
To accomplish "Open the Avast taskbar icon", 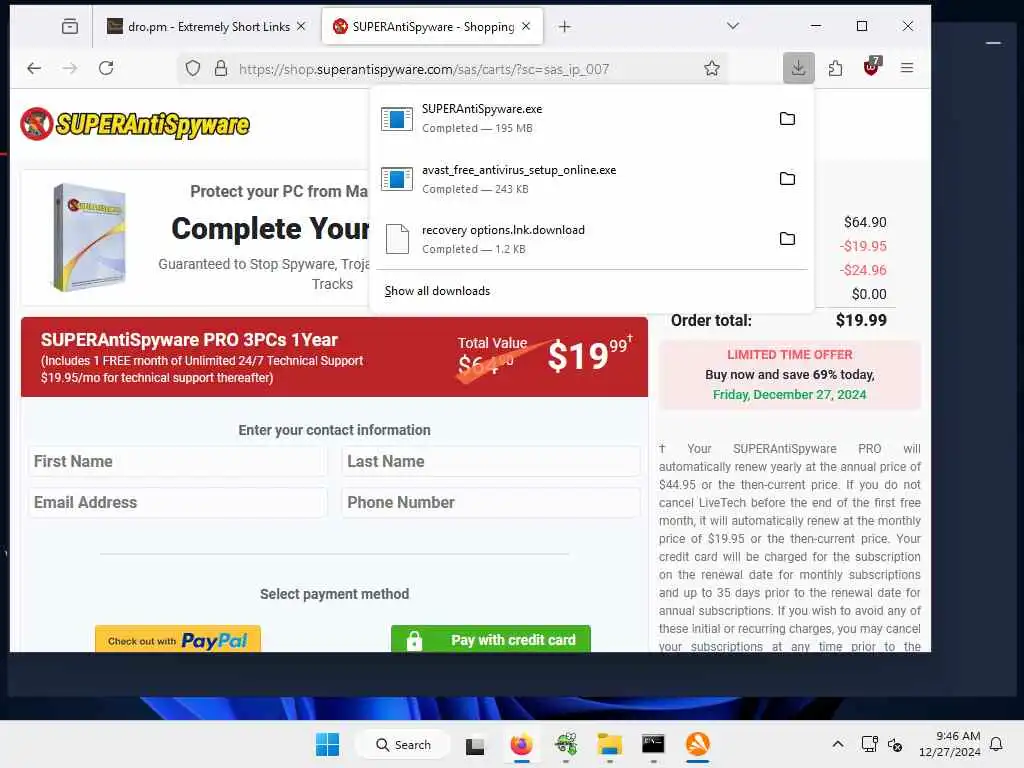I will pos(697,744).
